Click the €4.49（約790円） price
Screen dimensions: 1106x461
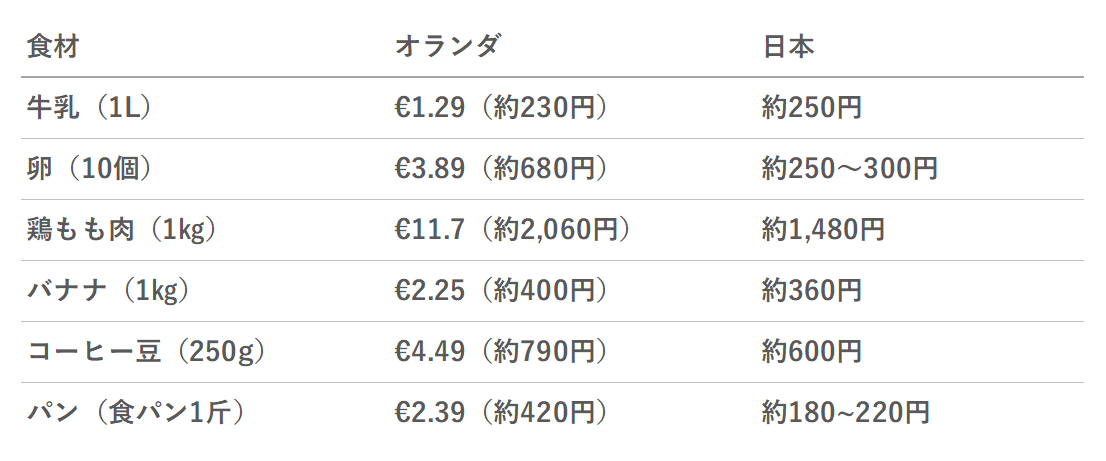click(x=501, y=351)
